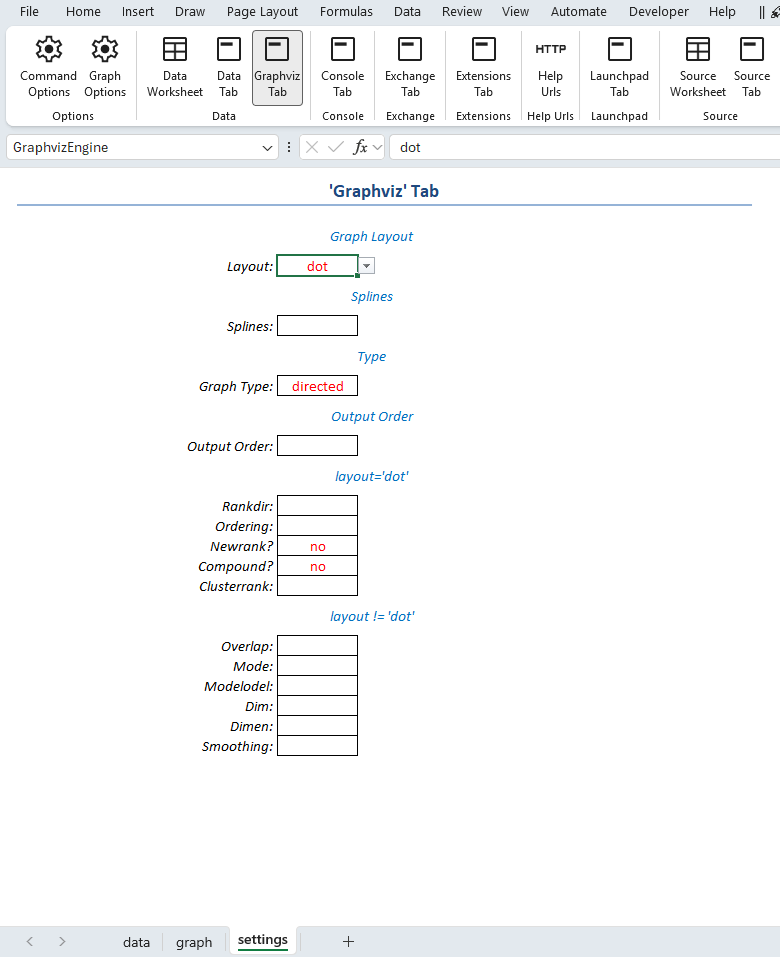Open the File menu
Screen dimensions: 780x957
tap(29, 12)
